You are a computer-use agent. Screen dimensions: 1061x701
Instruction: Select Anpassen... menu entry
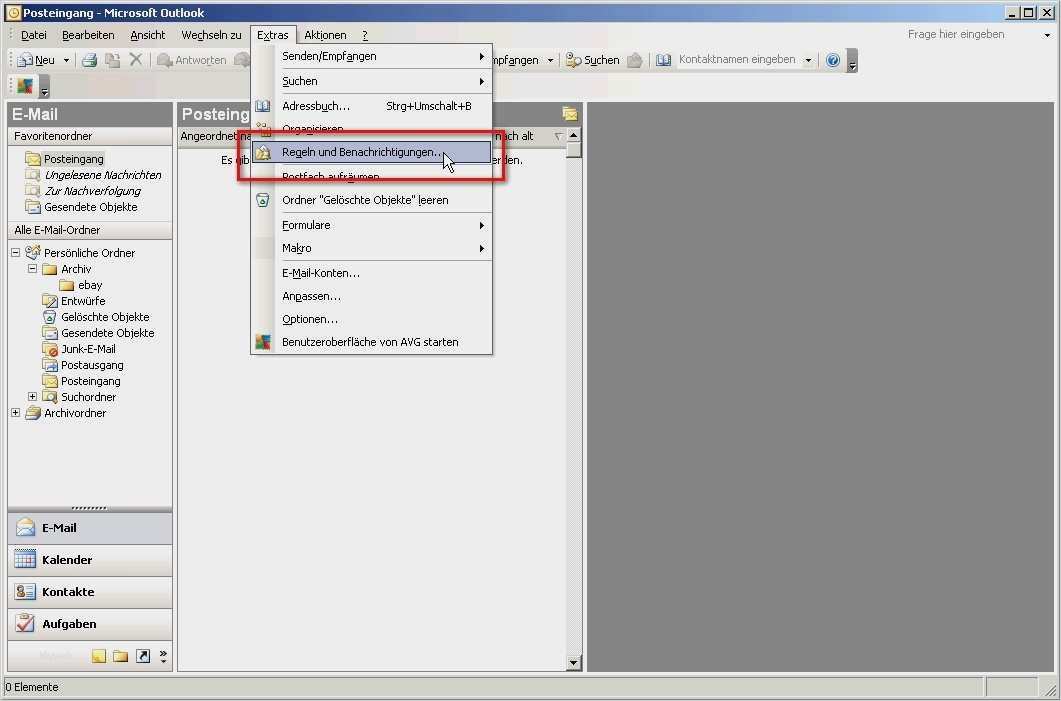[x=371, y=296]
